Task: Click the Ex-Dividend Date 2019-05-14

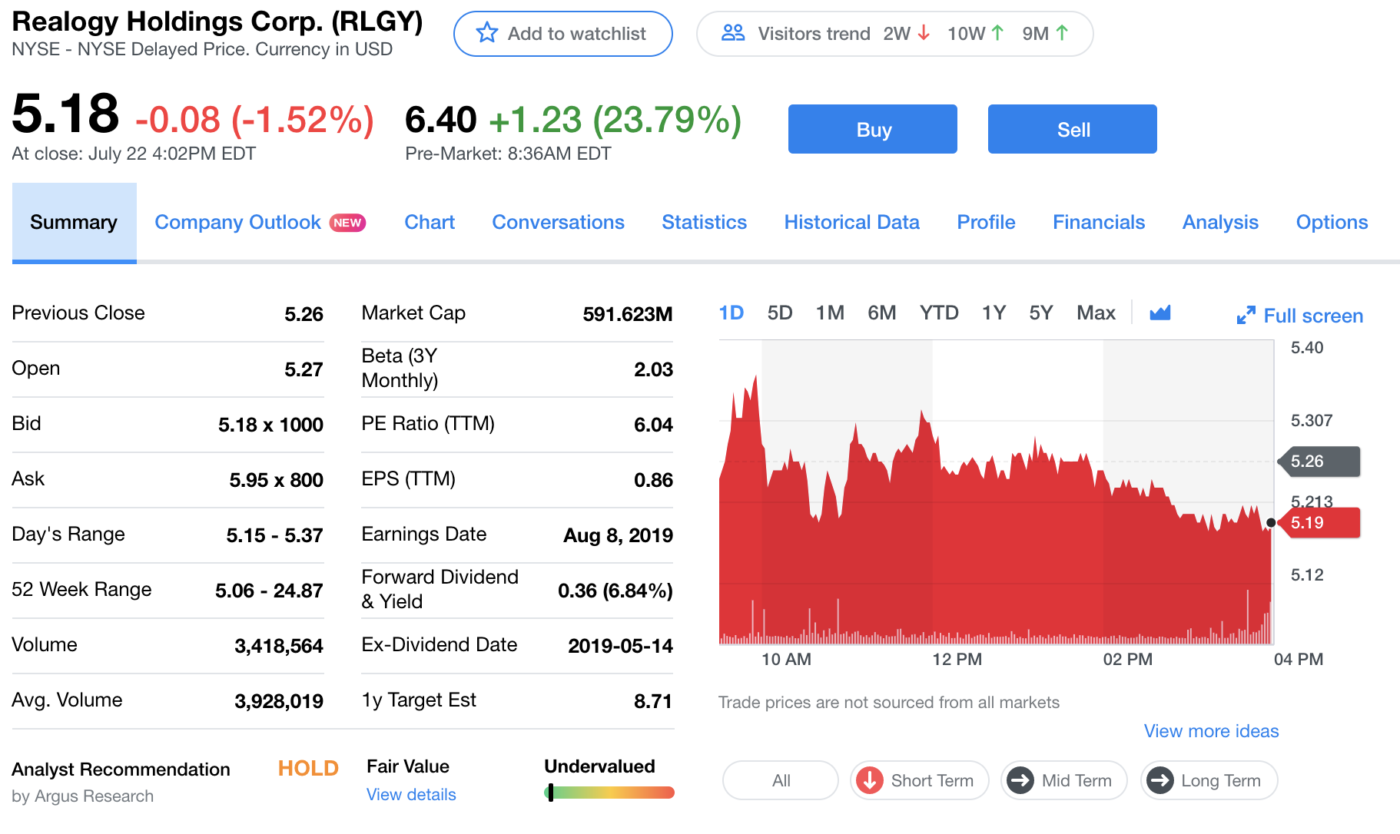Action: coord(621,646)
